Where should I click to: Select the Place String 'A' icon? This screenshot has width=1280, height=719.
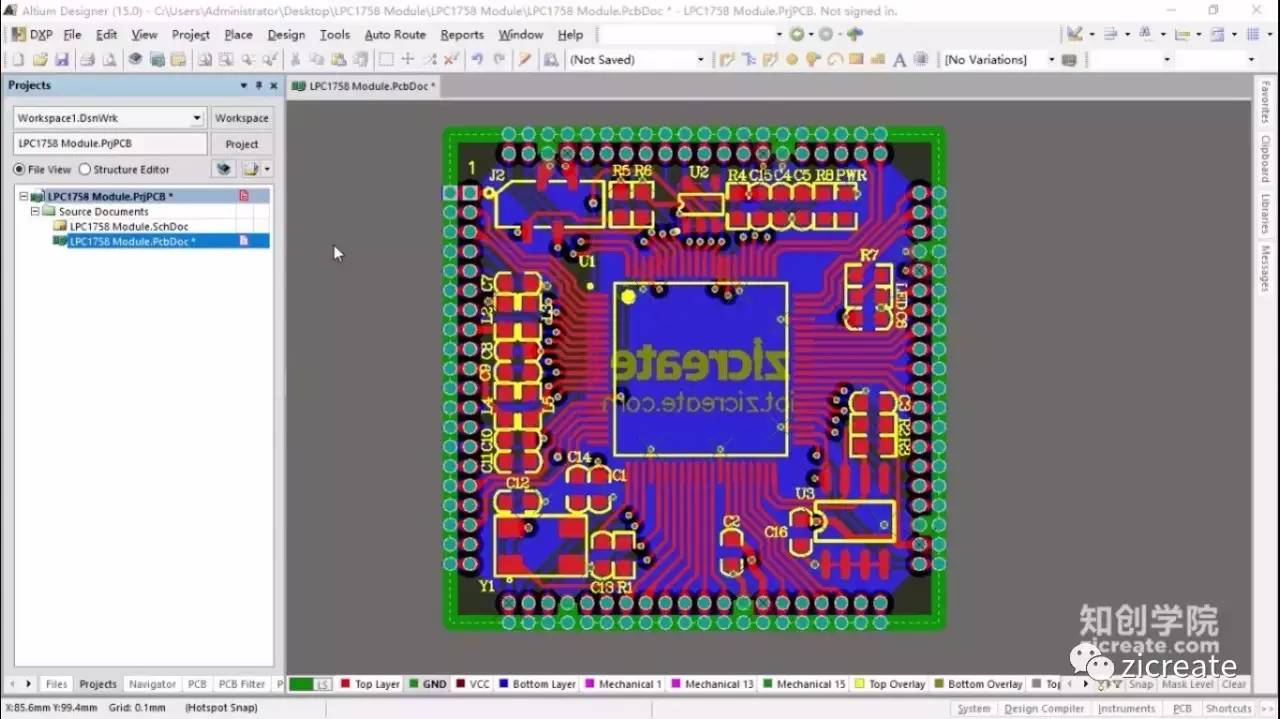(899, 60)
